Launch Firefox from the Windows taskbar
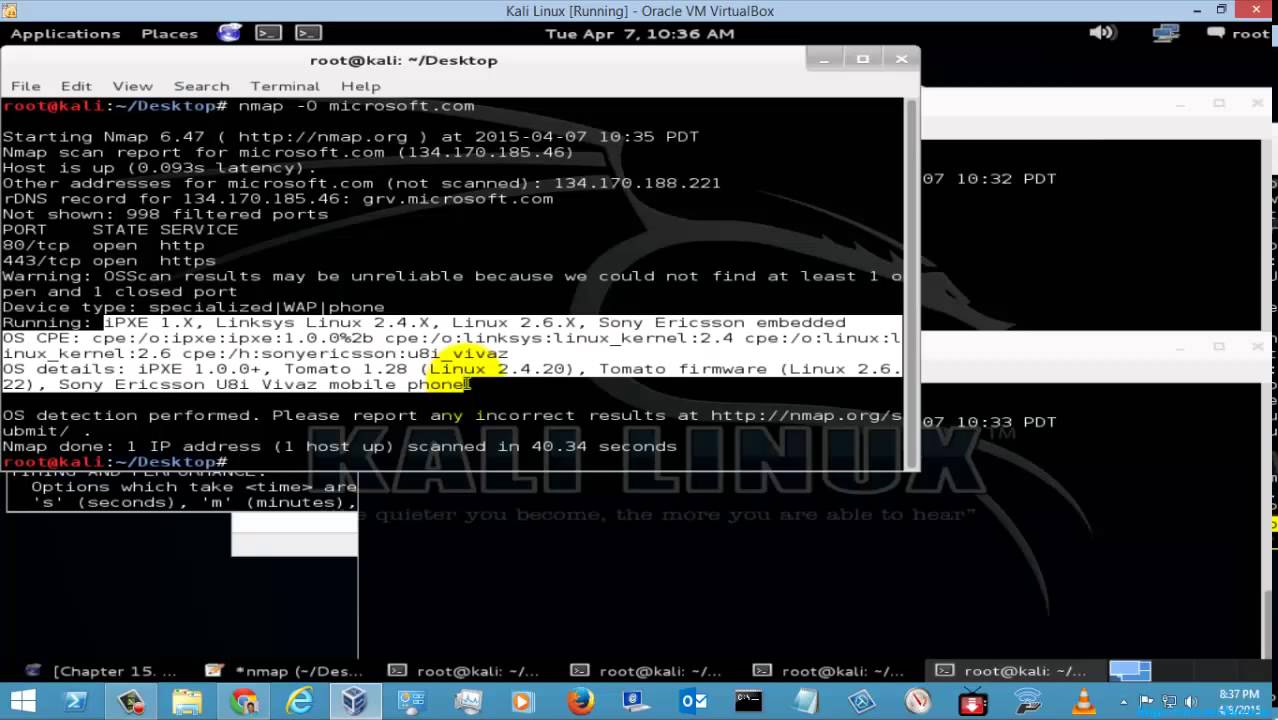The height and width of the screenshot is (720, 1278). click(x=580, y=702)
